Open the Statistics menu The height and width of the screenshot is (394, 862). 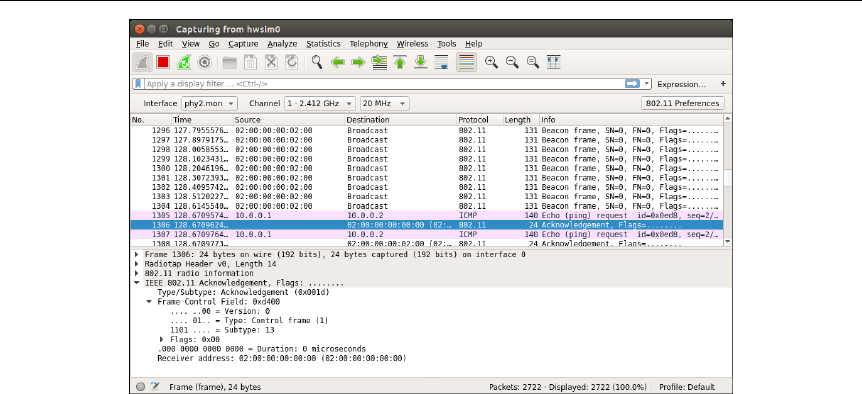click(323, 44)
